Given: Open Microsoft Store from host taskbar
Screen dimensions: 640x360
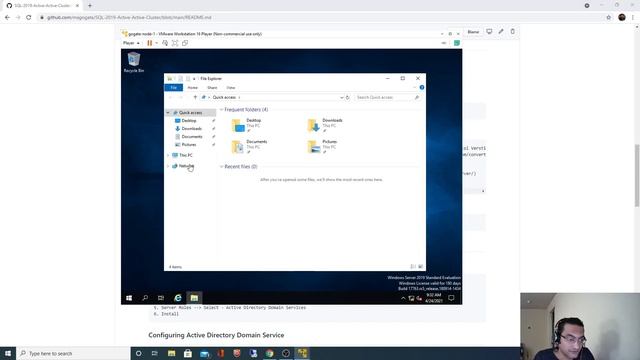Looking at the screenshot, I should 188,353.
